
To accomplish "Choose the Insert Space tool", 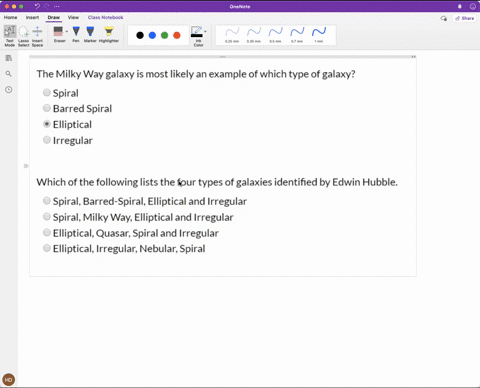I will (37, 36).
